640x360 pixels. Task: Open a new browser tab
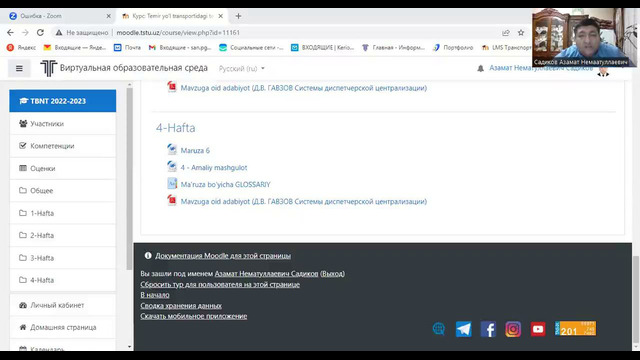(x=238, y=16)
